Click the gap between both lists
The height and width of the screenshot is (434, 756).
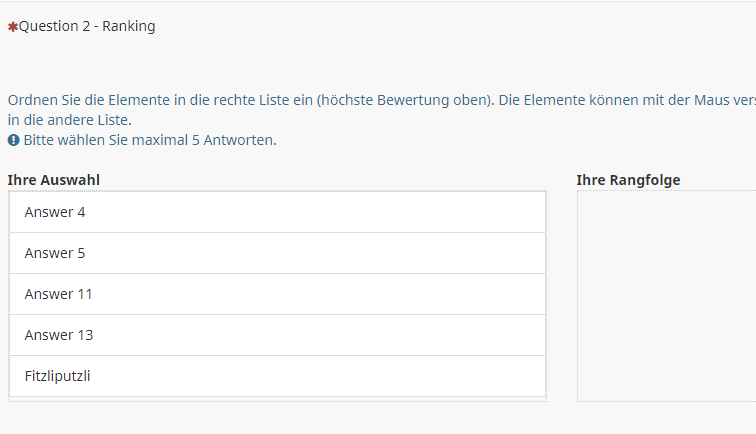[561, 296]
